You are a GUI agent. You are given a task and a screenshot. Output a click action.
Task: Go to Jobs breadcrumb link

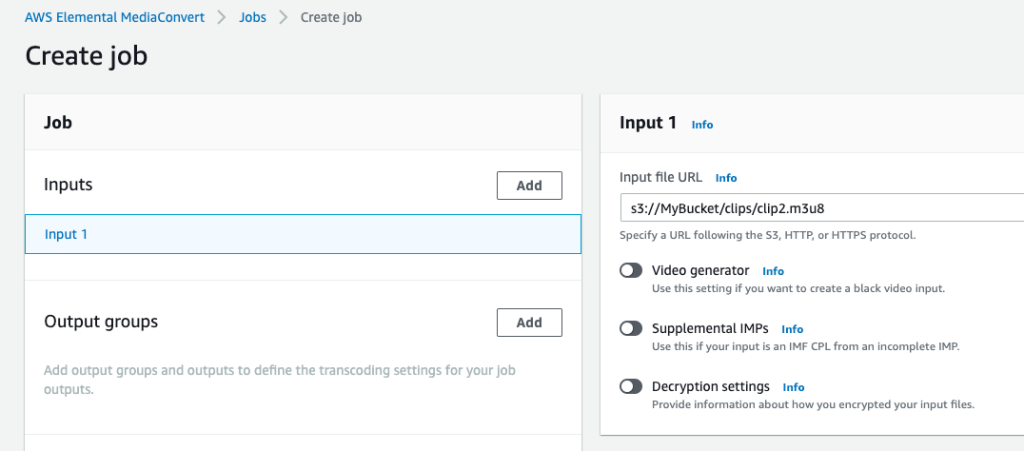pyautogui.click(x=252, y=18)
